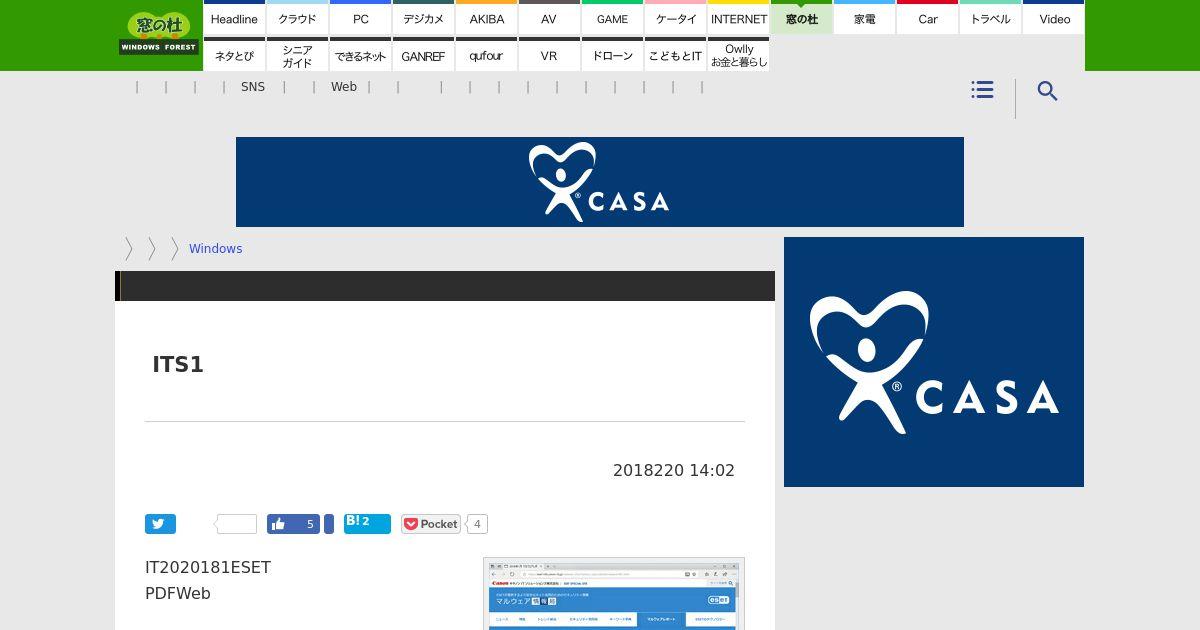
Task: Open the PC tab
Action: [x=360, y=18]
